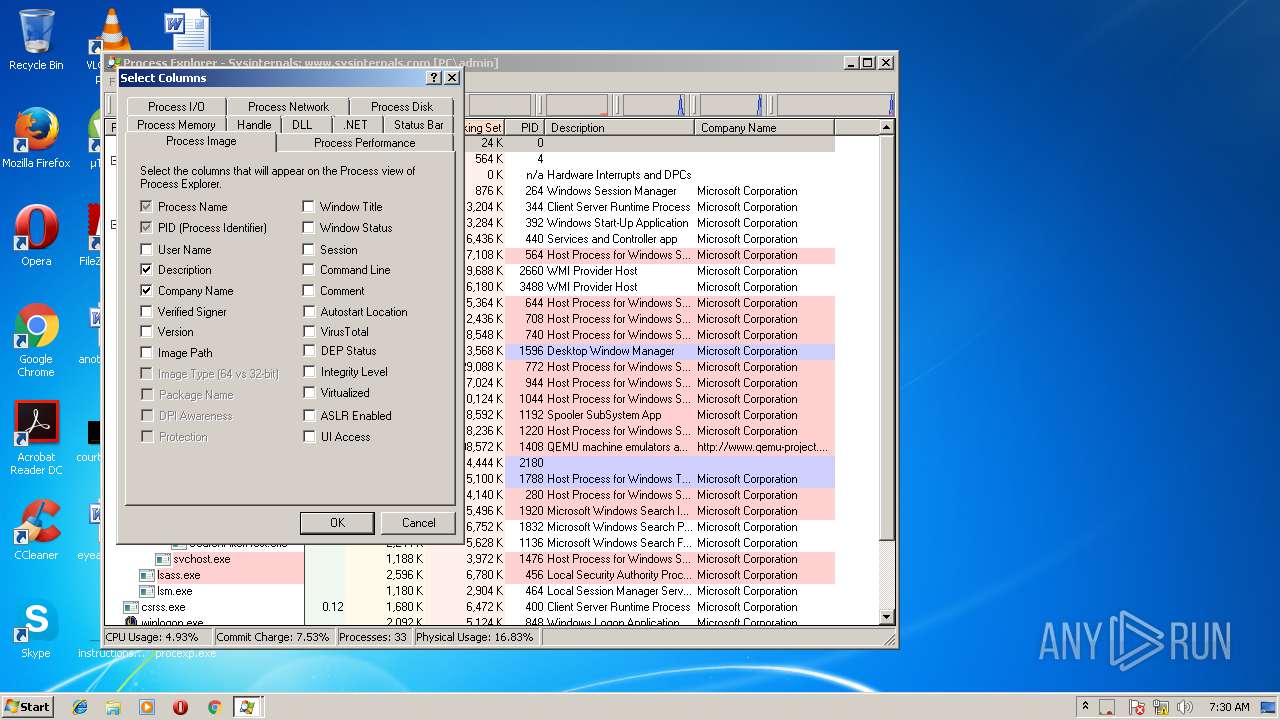The width and height of the screenshot is (1280, 720).
Task: Enable the Integrity Level checkbox
Action: [309, 372]
